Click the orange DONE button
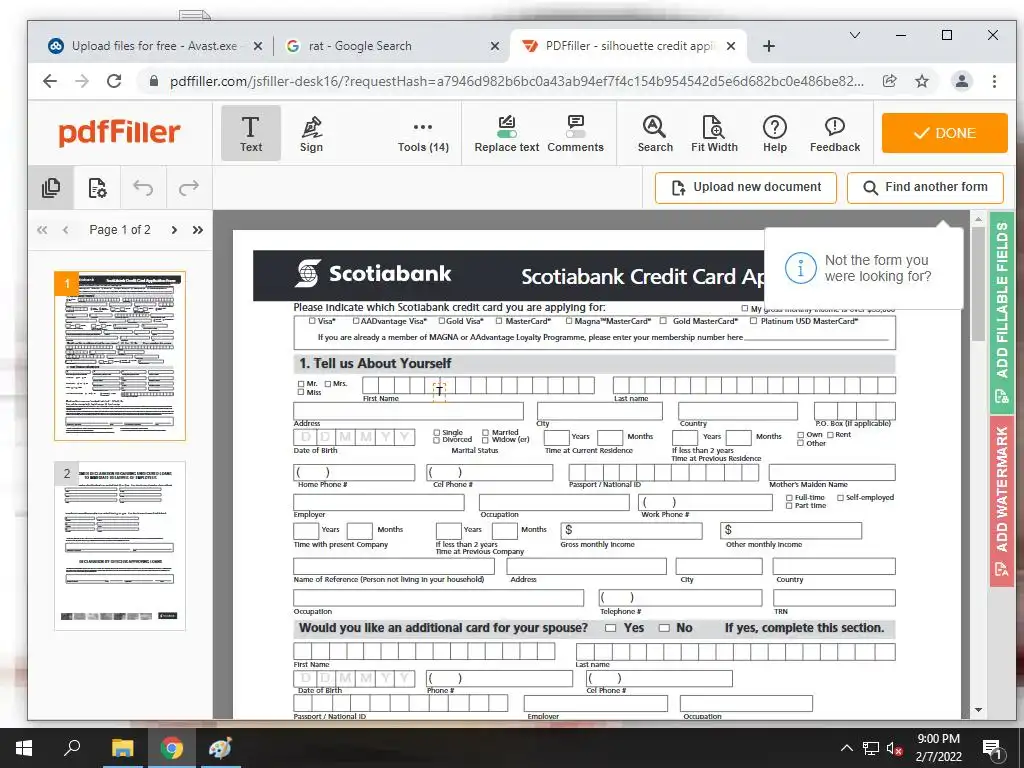 (944, 133)
